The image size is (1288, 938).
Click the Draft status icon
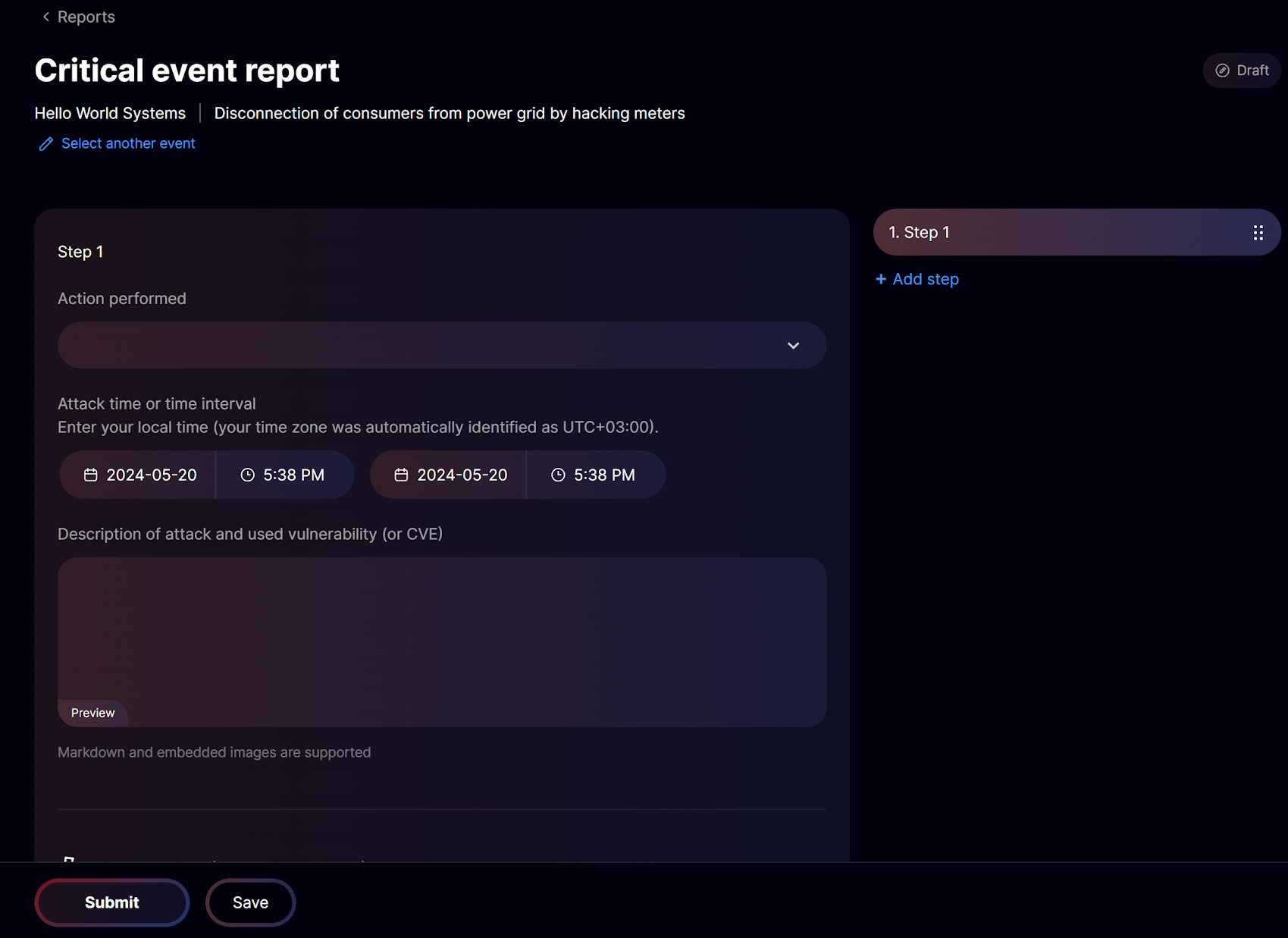point(1222,71)
